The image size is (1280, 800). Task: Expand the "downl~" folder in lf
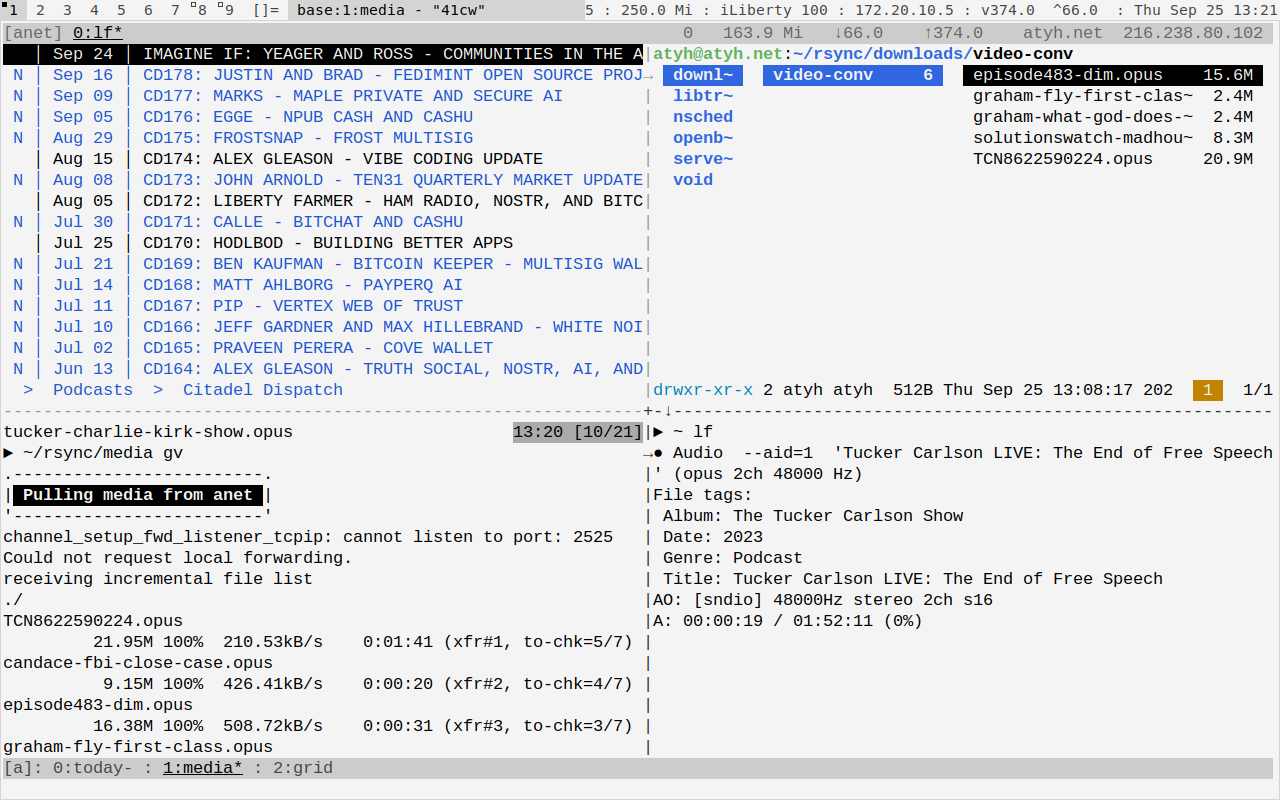point(702,75)
